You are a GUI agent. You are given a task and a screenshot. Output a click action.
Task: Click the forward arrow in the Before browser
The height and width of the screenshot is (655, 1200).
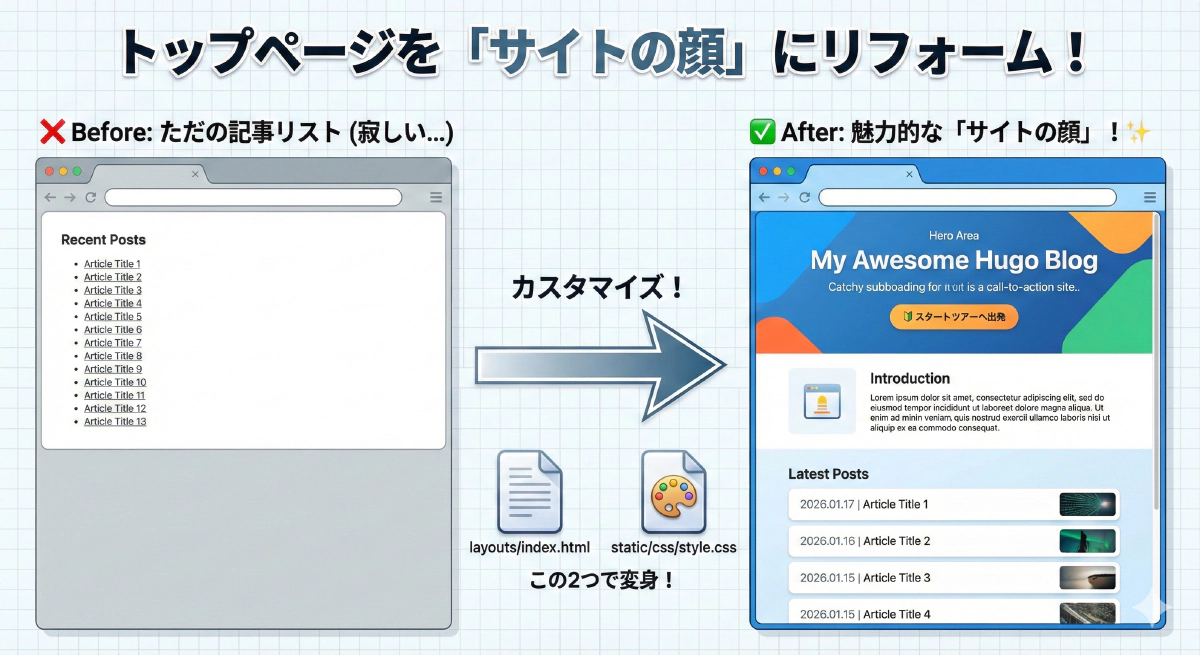[x=69, y=197]
